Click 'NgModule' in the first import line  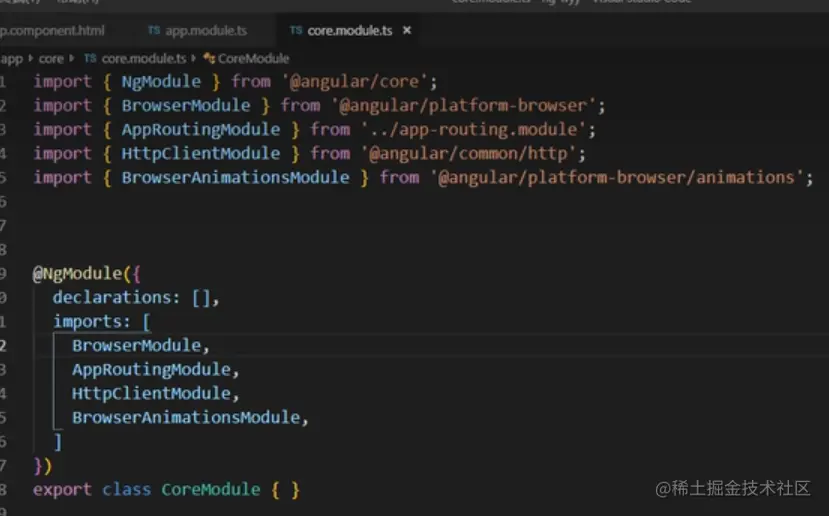pyautogui.click(x=161, y=81)
